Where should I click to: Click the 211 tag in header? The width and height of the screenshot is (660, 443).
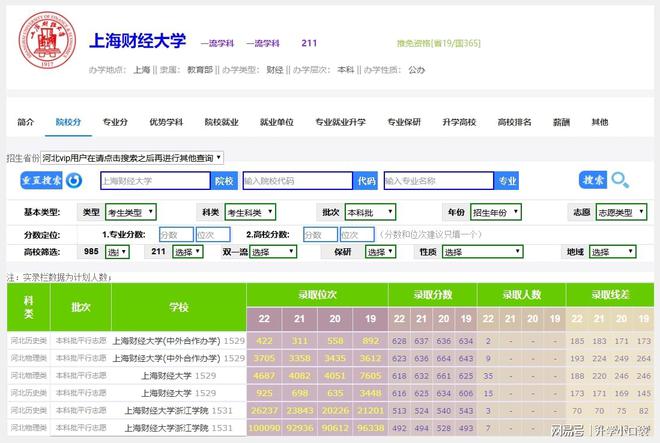309,43
